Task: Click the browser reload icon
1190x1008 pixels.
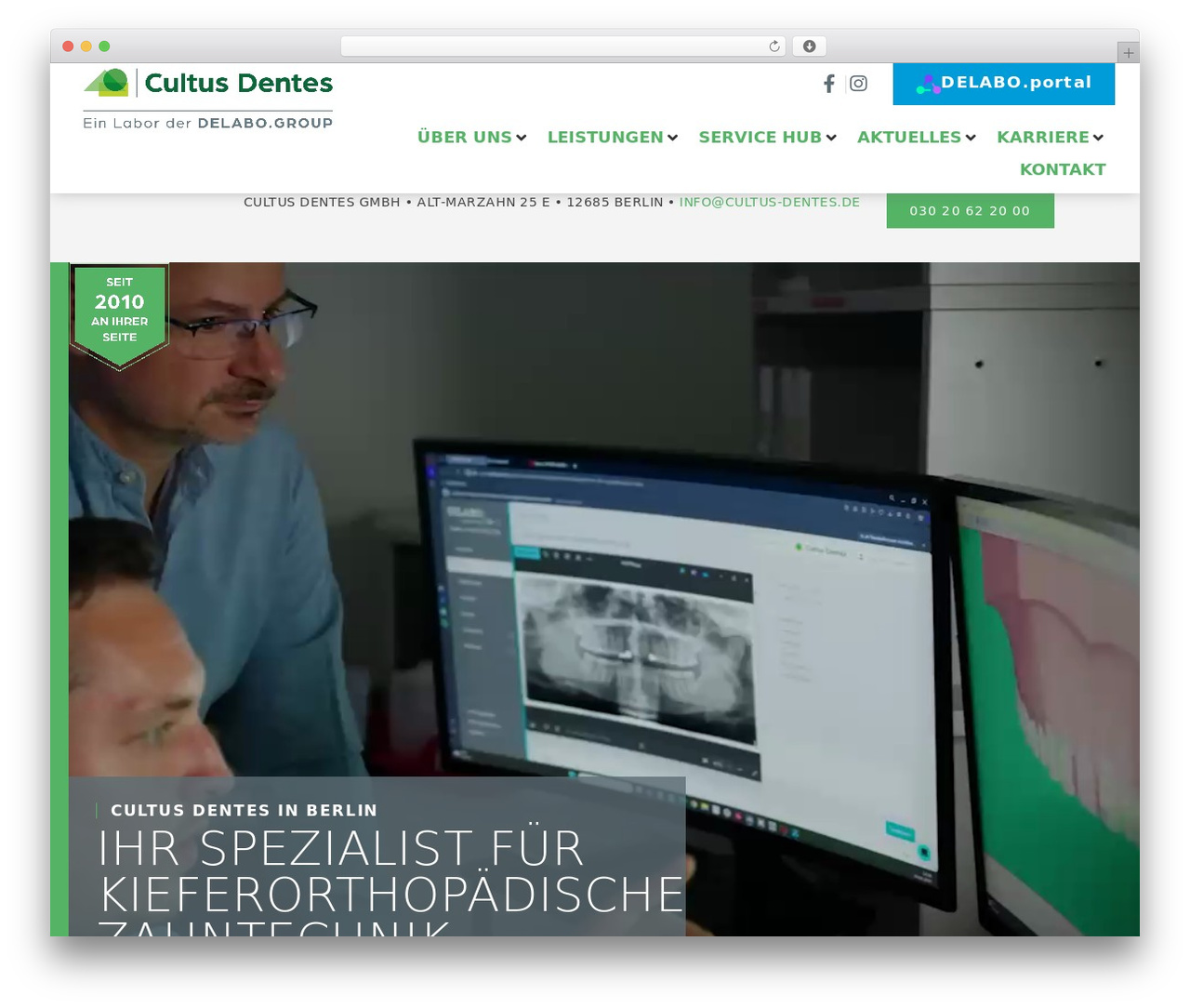Action: (x=774, y=46)
